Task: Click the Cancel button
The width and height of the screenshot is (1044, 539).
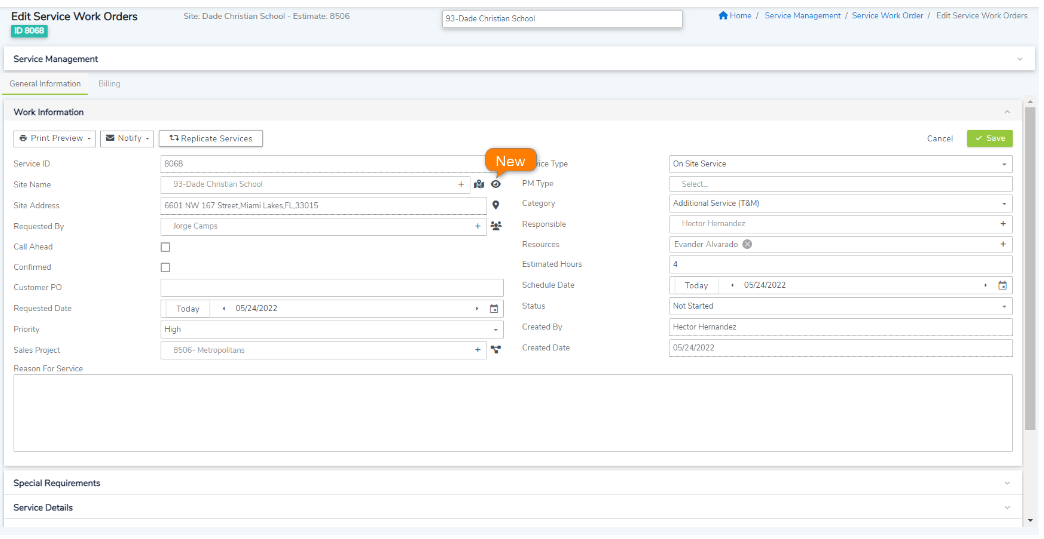Action: pyautogui.click(x=939, y=138)
